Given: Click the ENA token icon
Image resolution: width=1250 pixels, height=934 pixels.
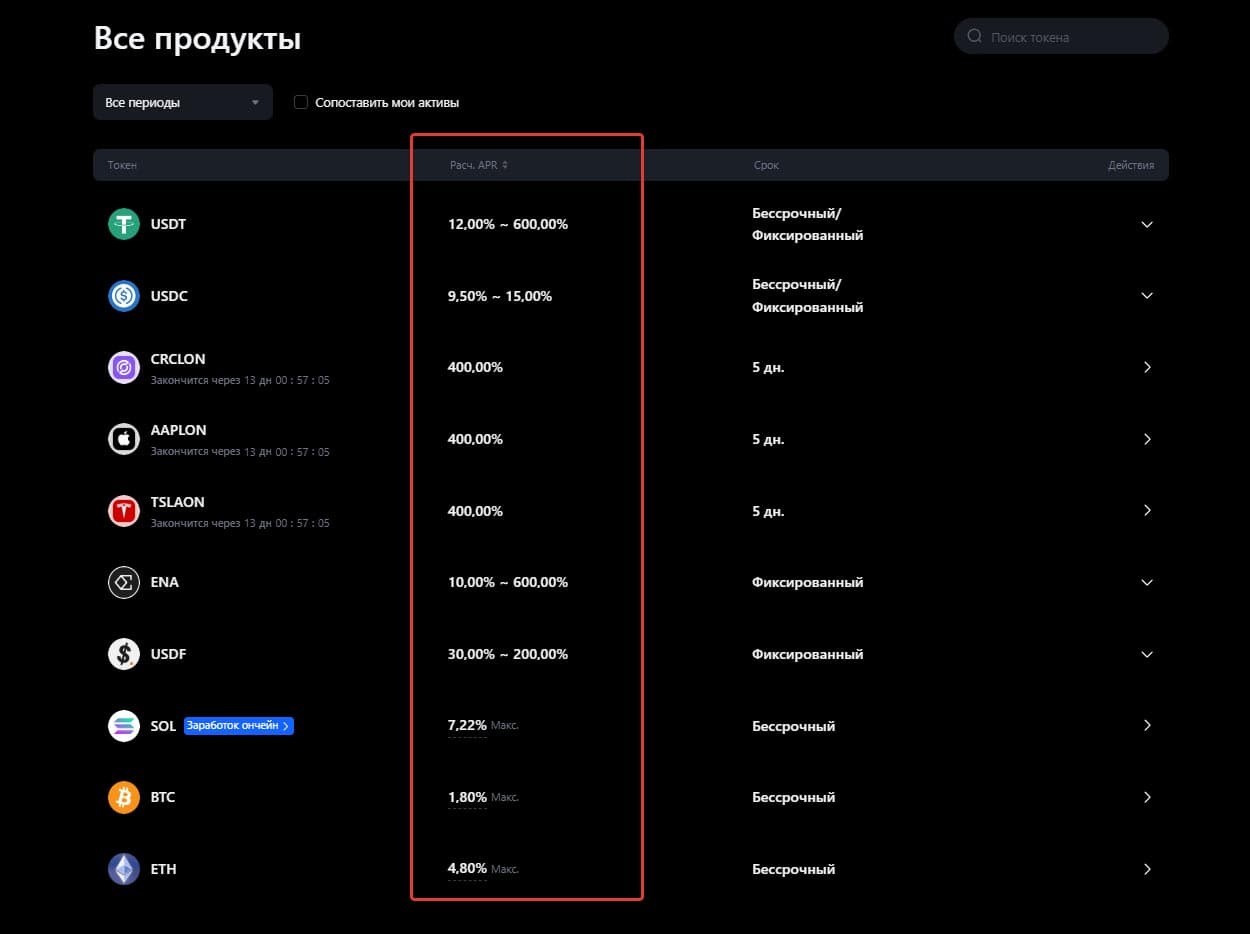Looking at the screenshot, I should 124,582.
